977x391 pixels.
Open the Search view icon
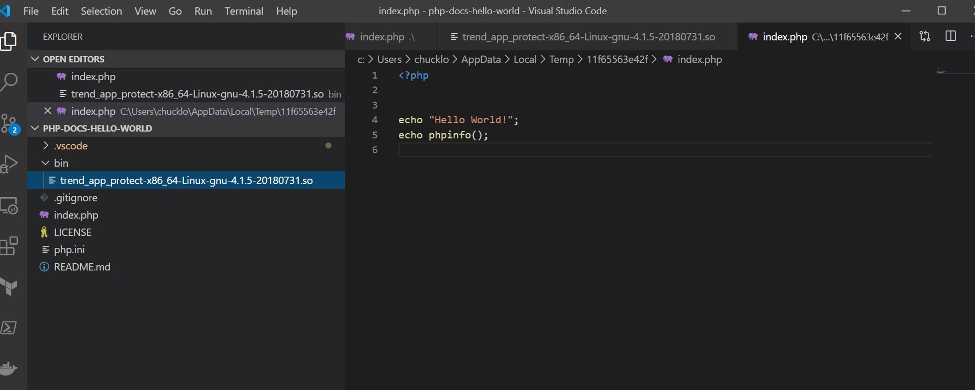[x=9, y=82]
